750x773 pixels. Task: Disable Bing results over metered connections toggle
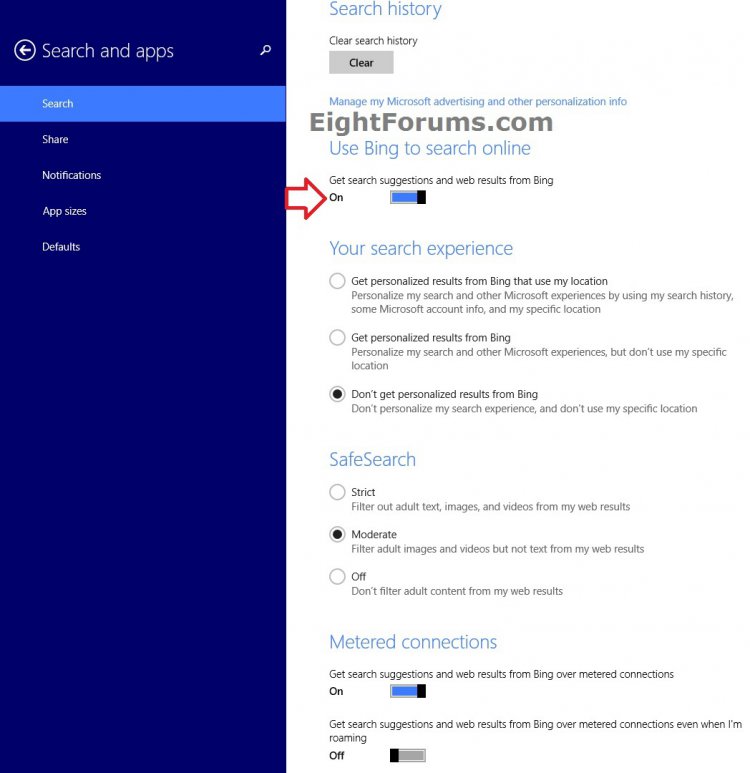click(408, 691)
